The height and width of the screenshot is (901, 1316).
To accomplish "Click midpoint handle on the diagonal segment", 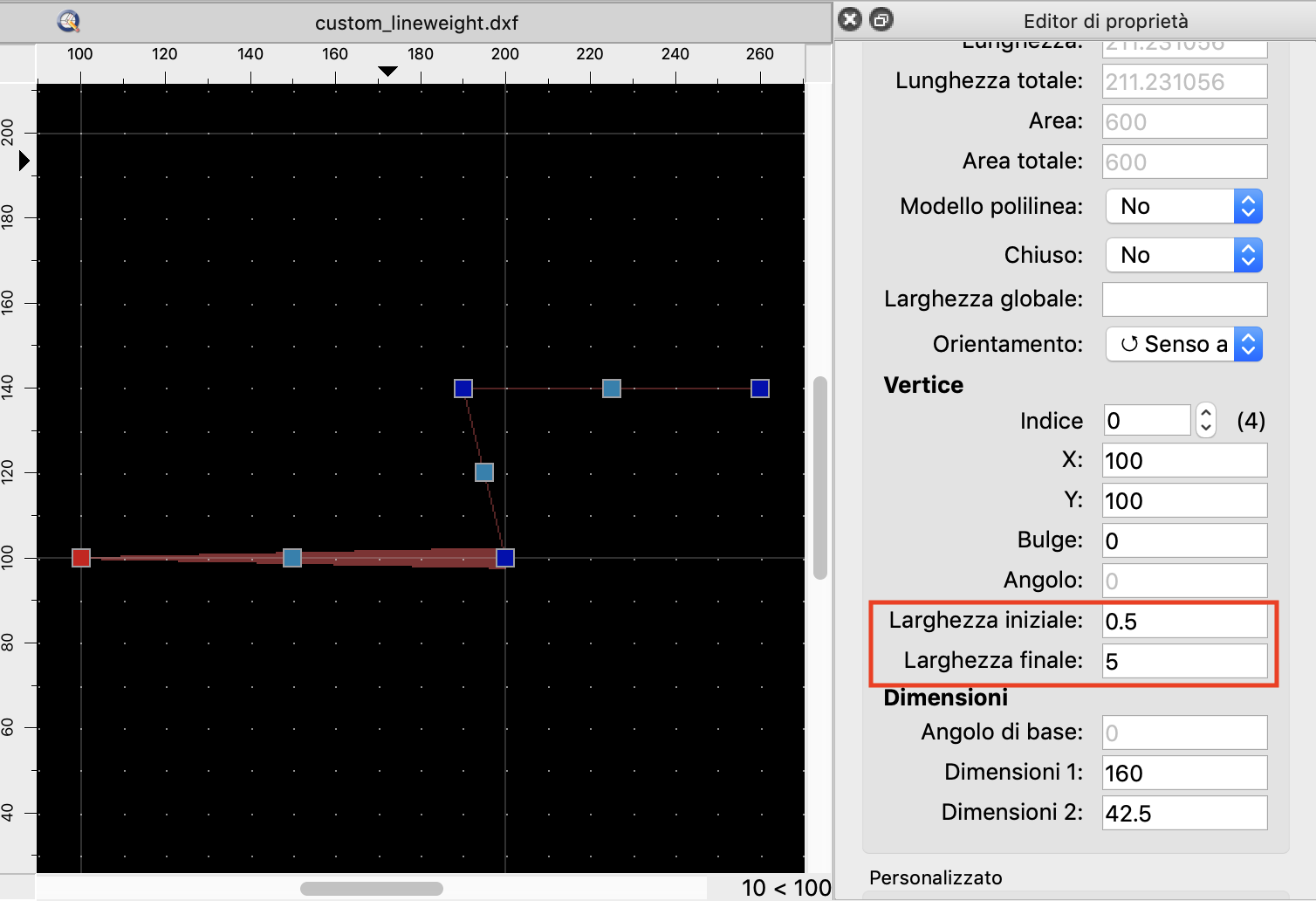I will pos(484,472).
